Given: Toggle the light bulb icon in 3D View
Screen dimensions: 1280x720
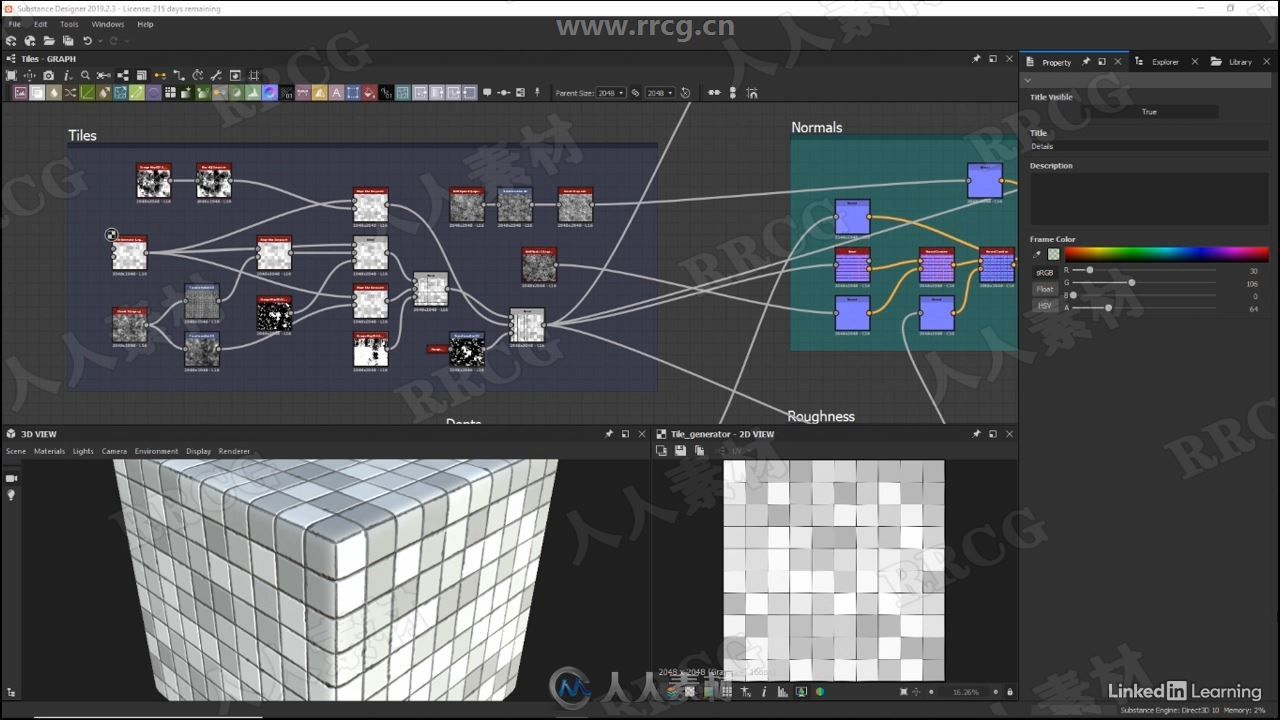Looking at the screenshot, I should tap(11, 495).
